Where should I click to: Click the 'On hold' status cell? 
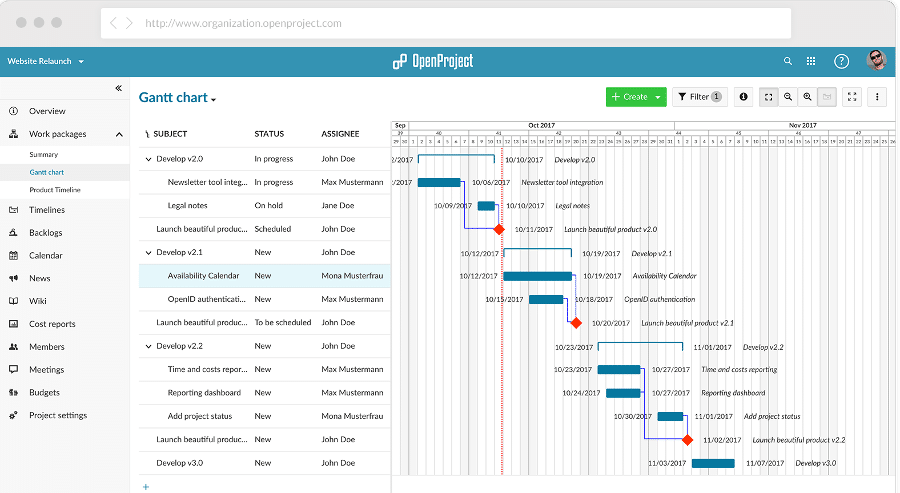[x=269, y=205]
